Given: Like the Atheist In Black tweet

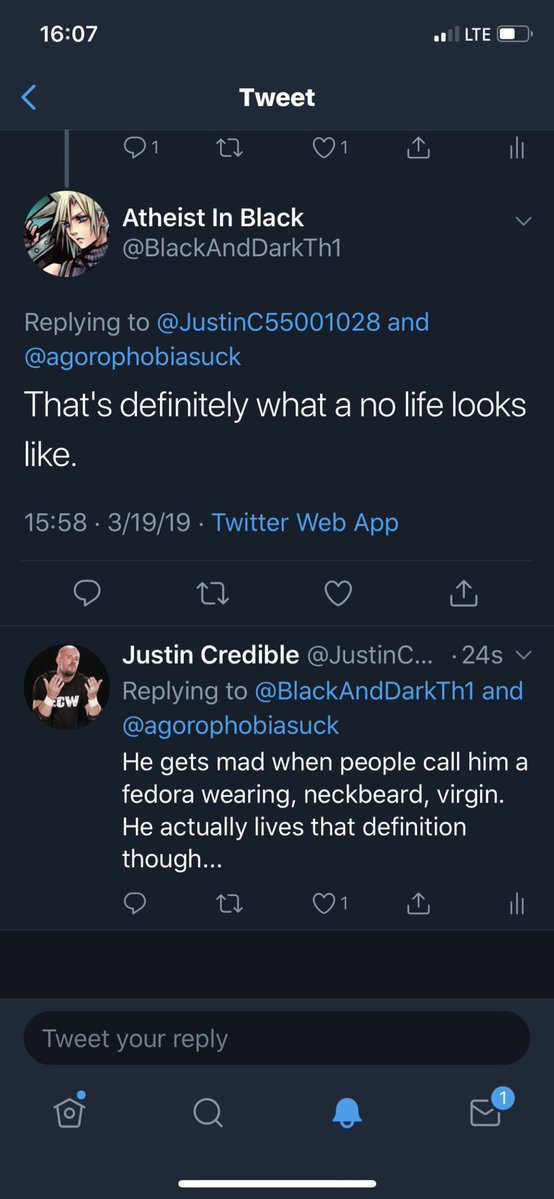Looking at the screenshot, I should tap(338, 593).
